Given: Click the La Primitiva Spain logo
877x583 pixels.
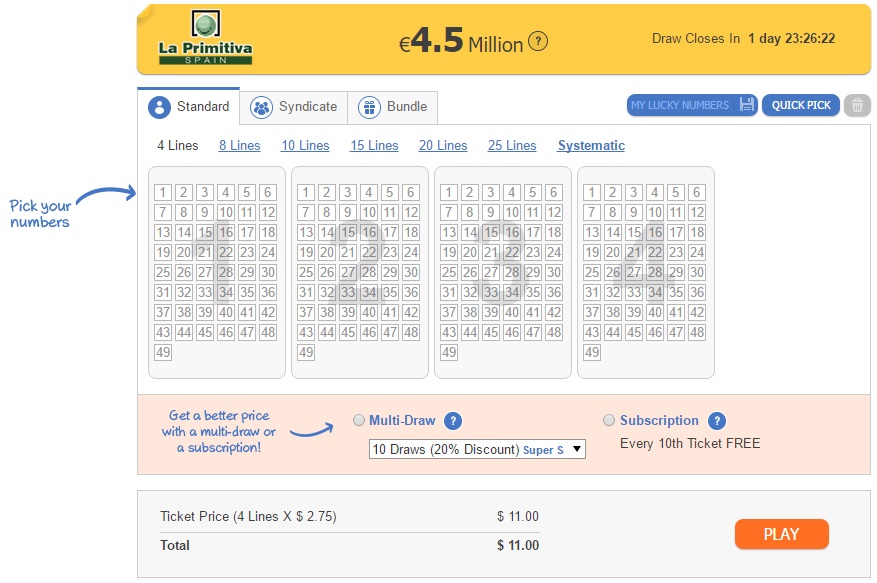Looking at the screenshot, I should (x=205, y=37).
